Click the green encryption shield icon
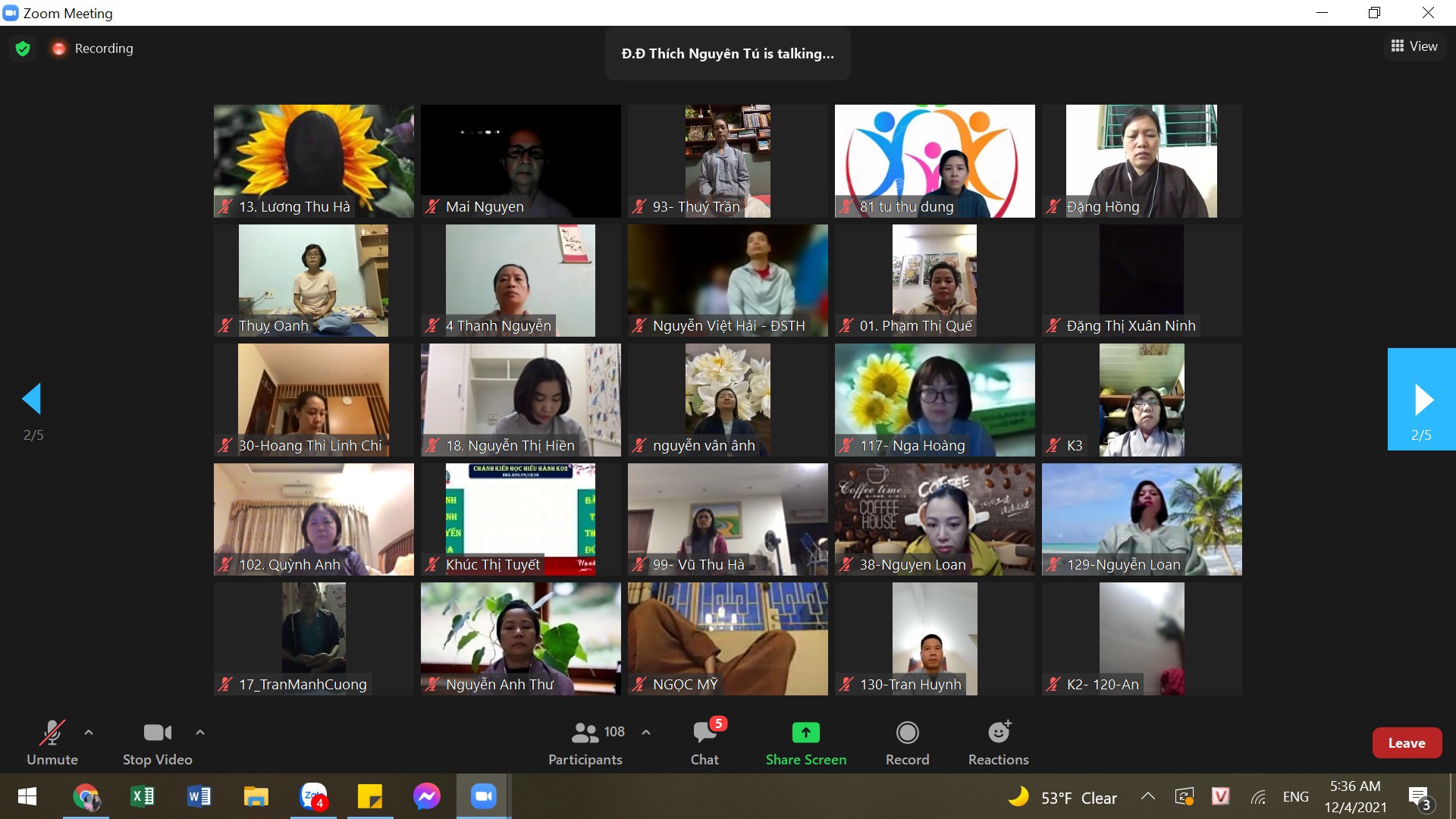Image resolution: width=1456 pixels, height=819 pixels. 23,49
